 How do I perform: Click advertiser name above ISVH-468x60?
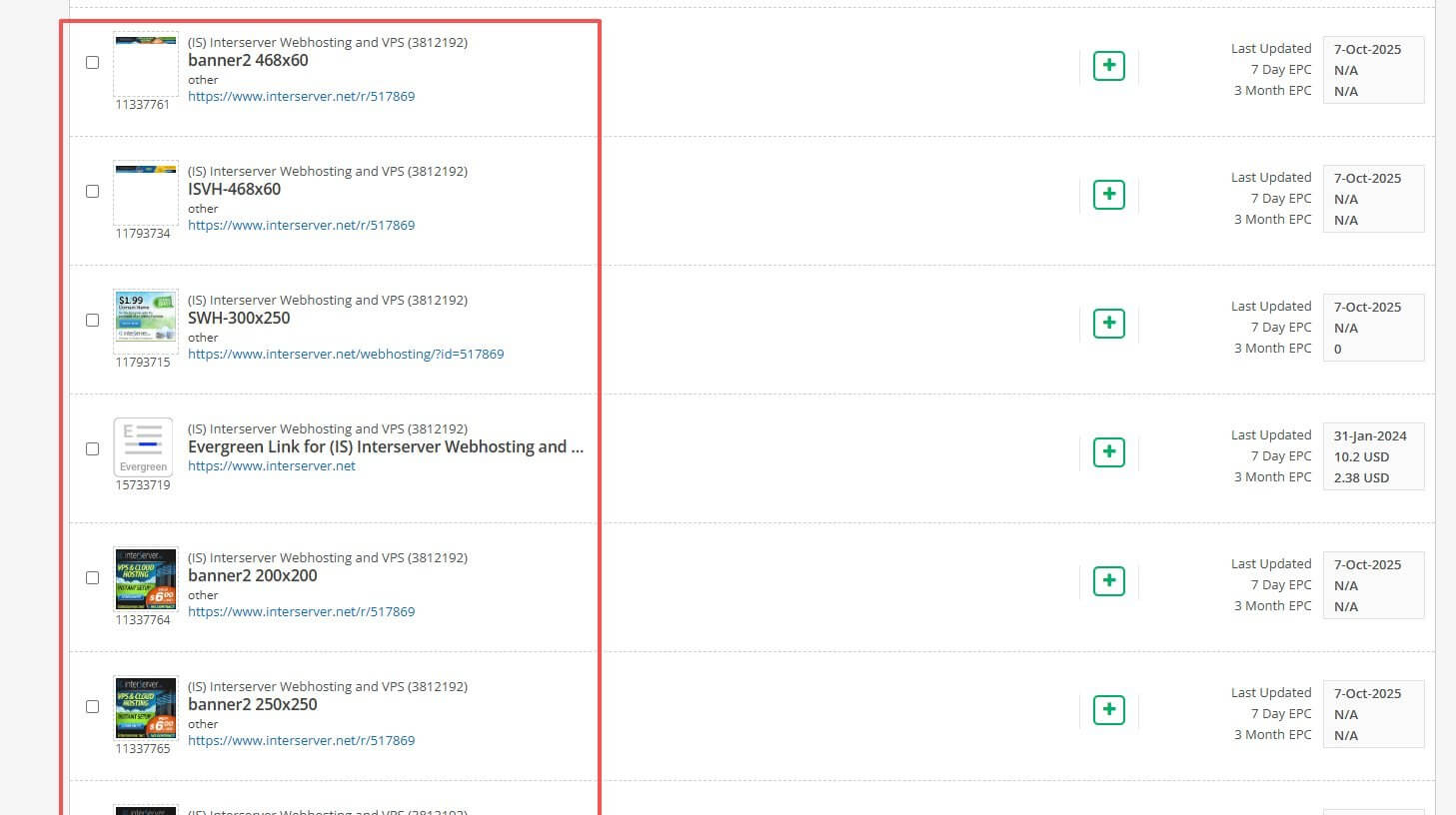click(328, 172)
